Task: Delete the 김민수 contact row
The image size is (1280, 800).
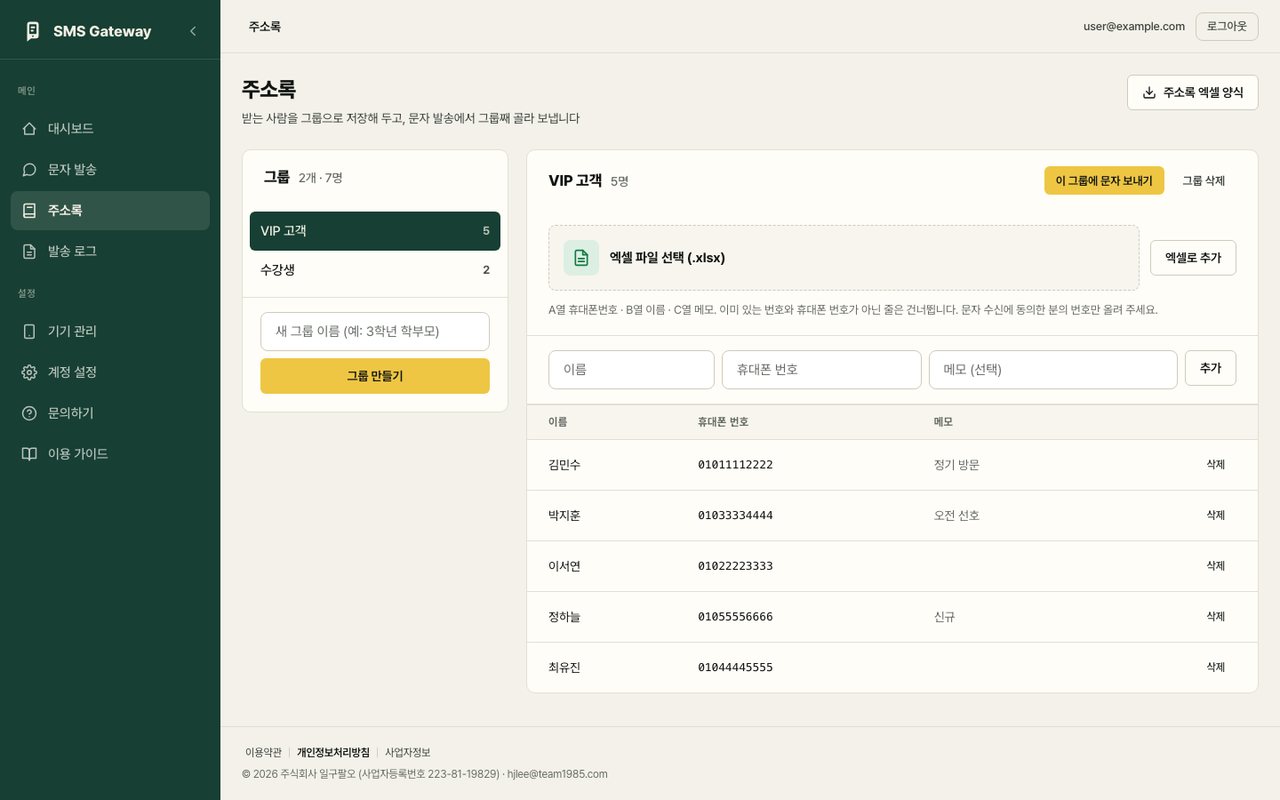Action: point(1216,465)
